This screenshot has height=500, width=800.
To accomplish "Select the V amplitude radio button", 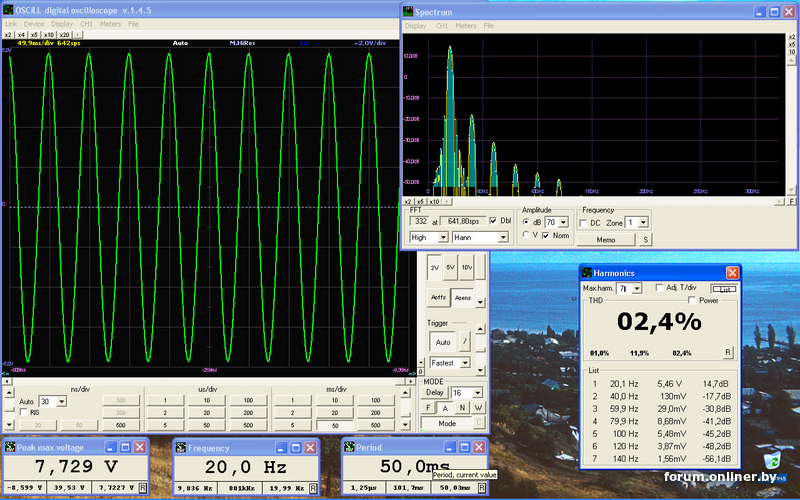I will click(x=527, y=235).
